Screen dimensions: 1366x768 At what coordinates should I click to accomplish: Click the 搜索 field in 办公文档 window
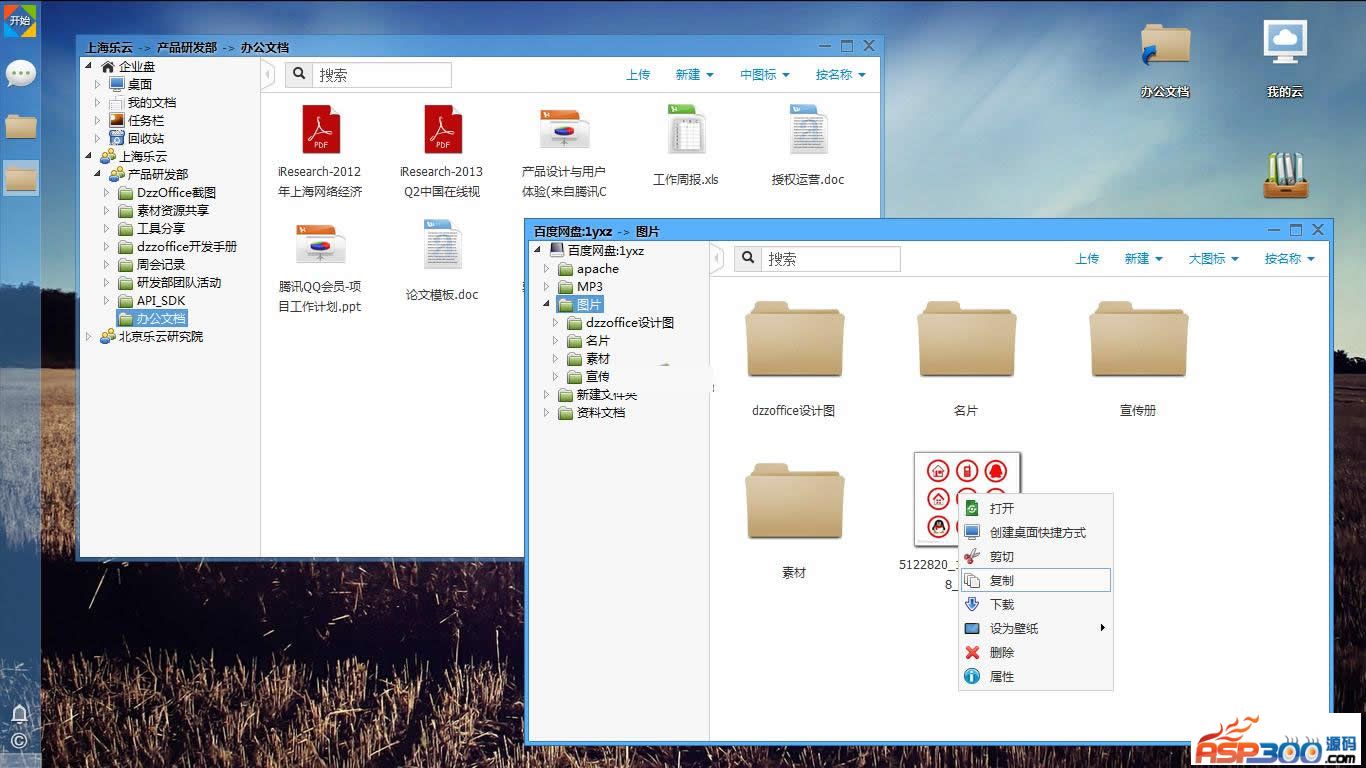pos(381,75)
